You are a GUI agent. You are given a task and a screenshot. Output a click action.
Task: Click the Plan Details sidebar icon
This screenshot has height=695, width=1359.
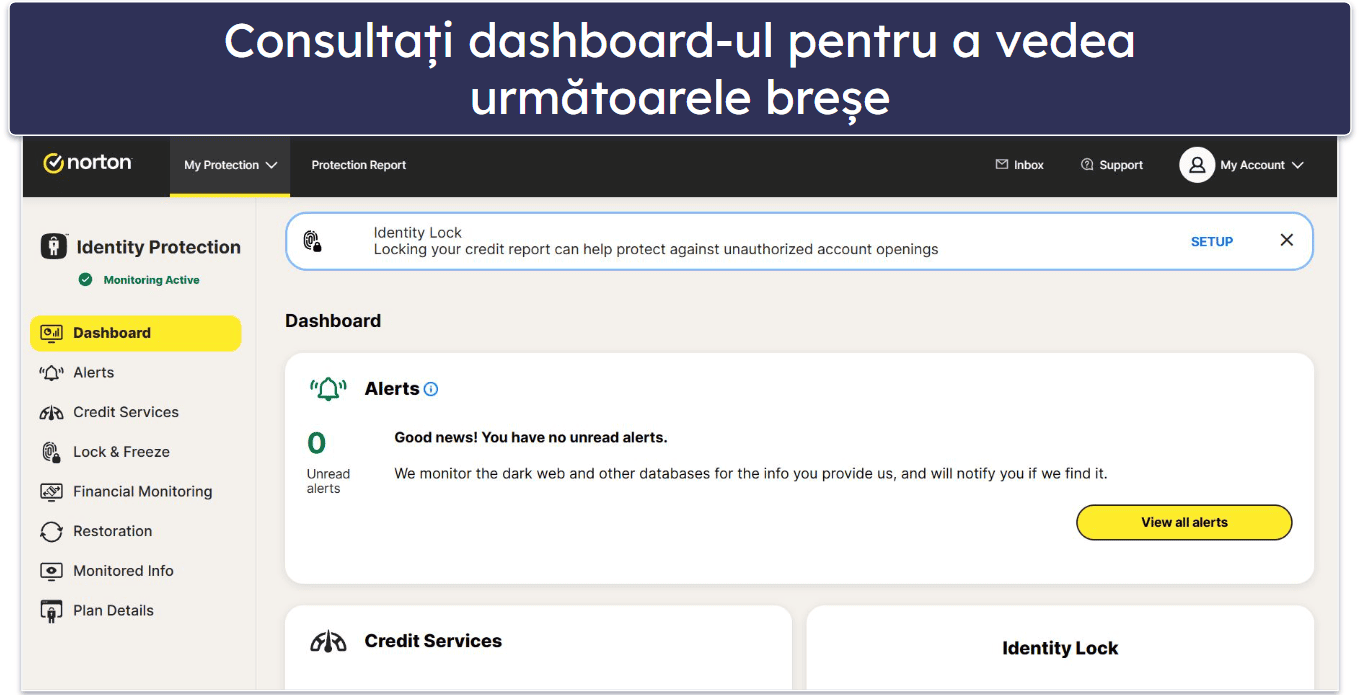52,610
